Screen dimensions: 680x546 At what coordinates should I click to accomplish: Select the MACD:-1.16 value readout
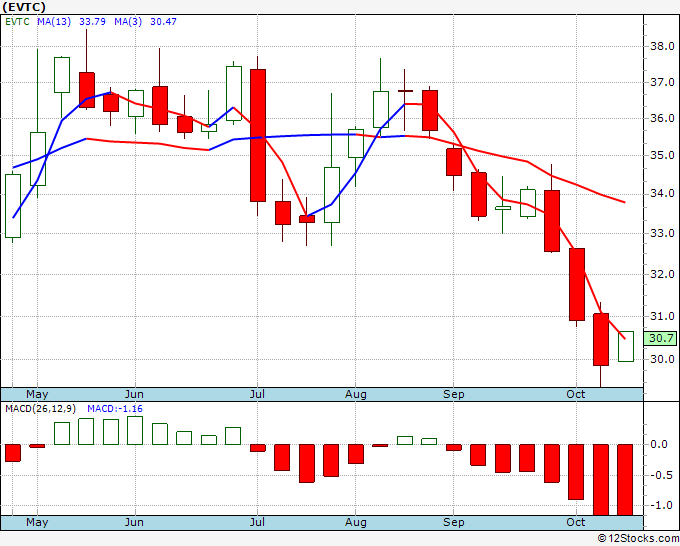click(115, 409)
